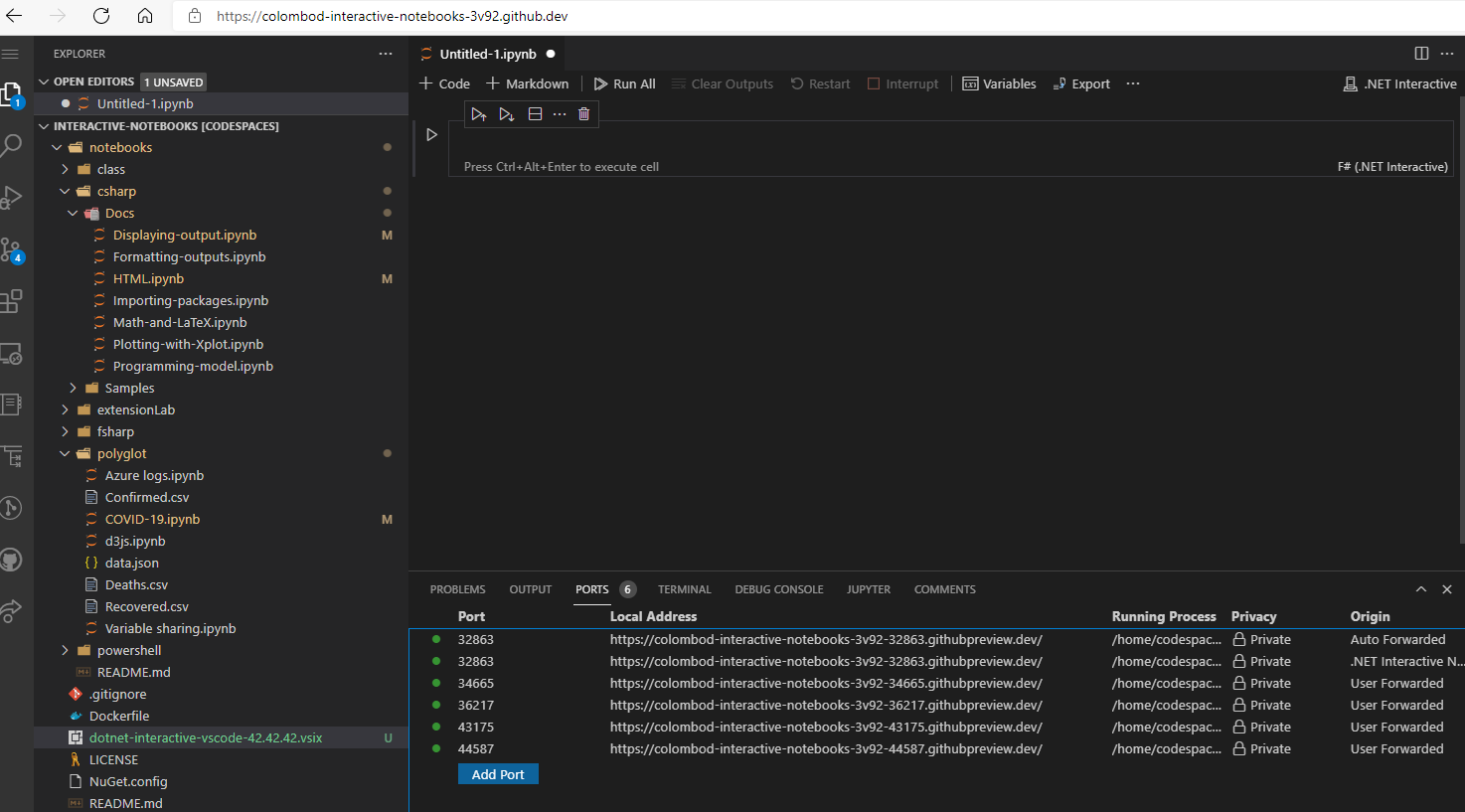Switch to the JUPYTER tab
The image size is (1465, 812).
point(868,588)
